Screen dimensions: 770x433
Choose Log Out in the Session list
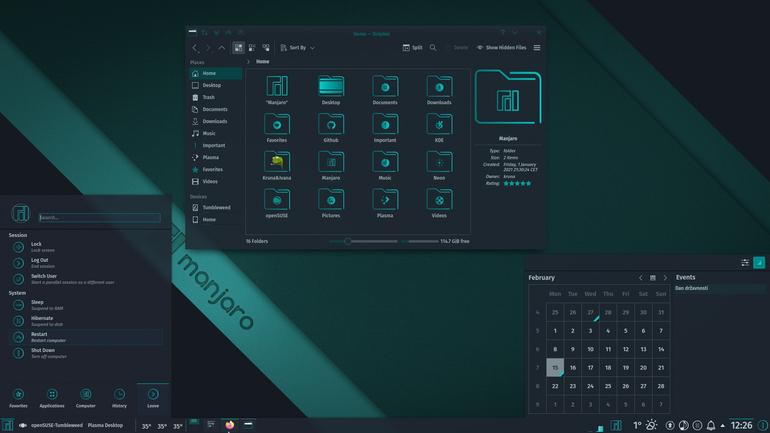click(x=86, y=263)
